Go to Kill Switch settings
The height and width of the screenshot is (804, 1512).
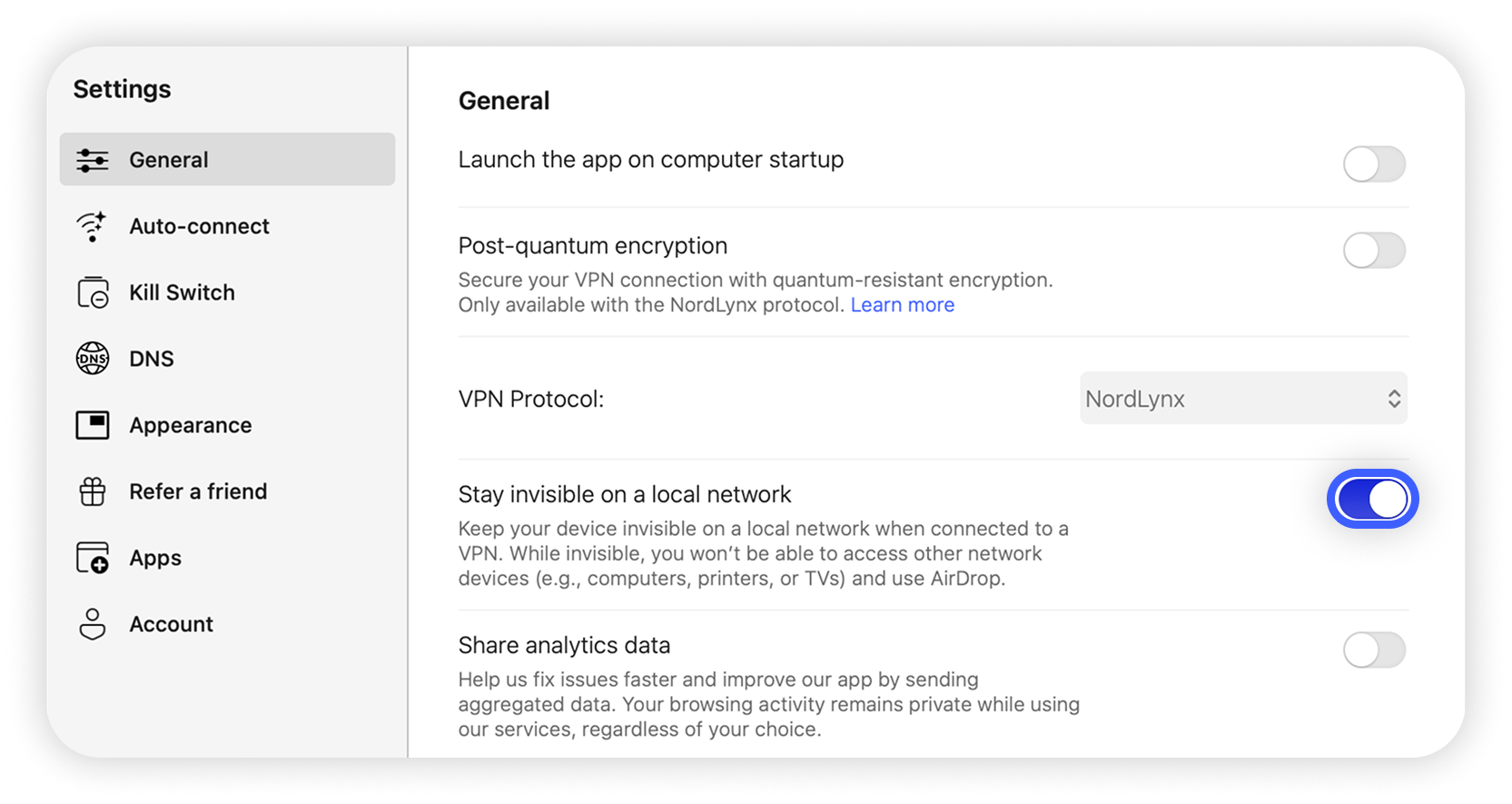tap(182, 293)
